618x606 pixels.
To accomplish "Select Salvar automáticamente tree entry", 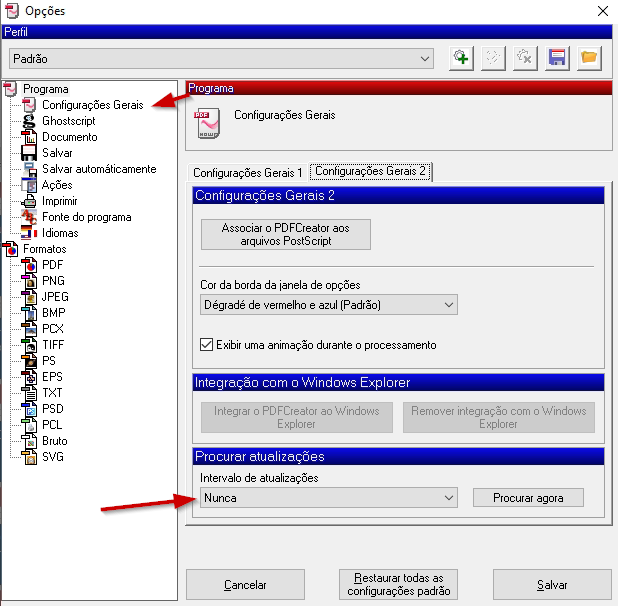I will click(x=99, y=169).
